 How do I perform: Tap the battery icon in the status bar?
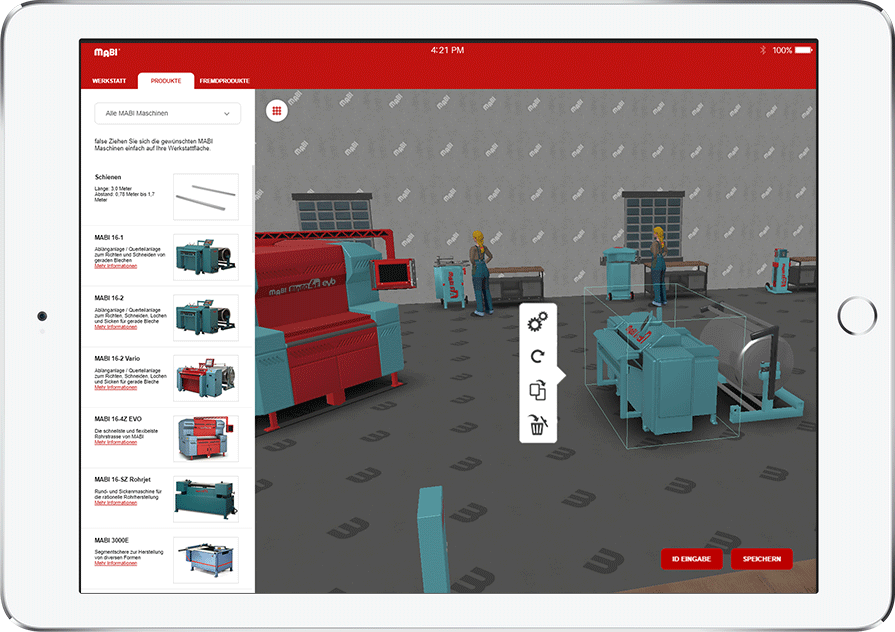click(804, 50)
